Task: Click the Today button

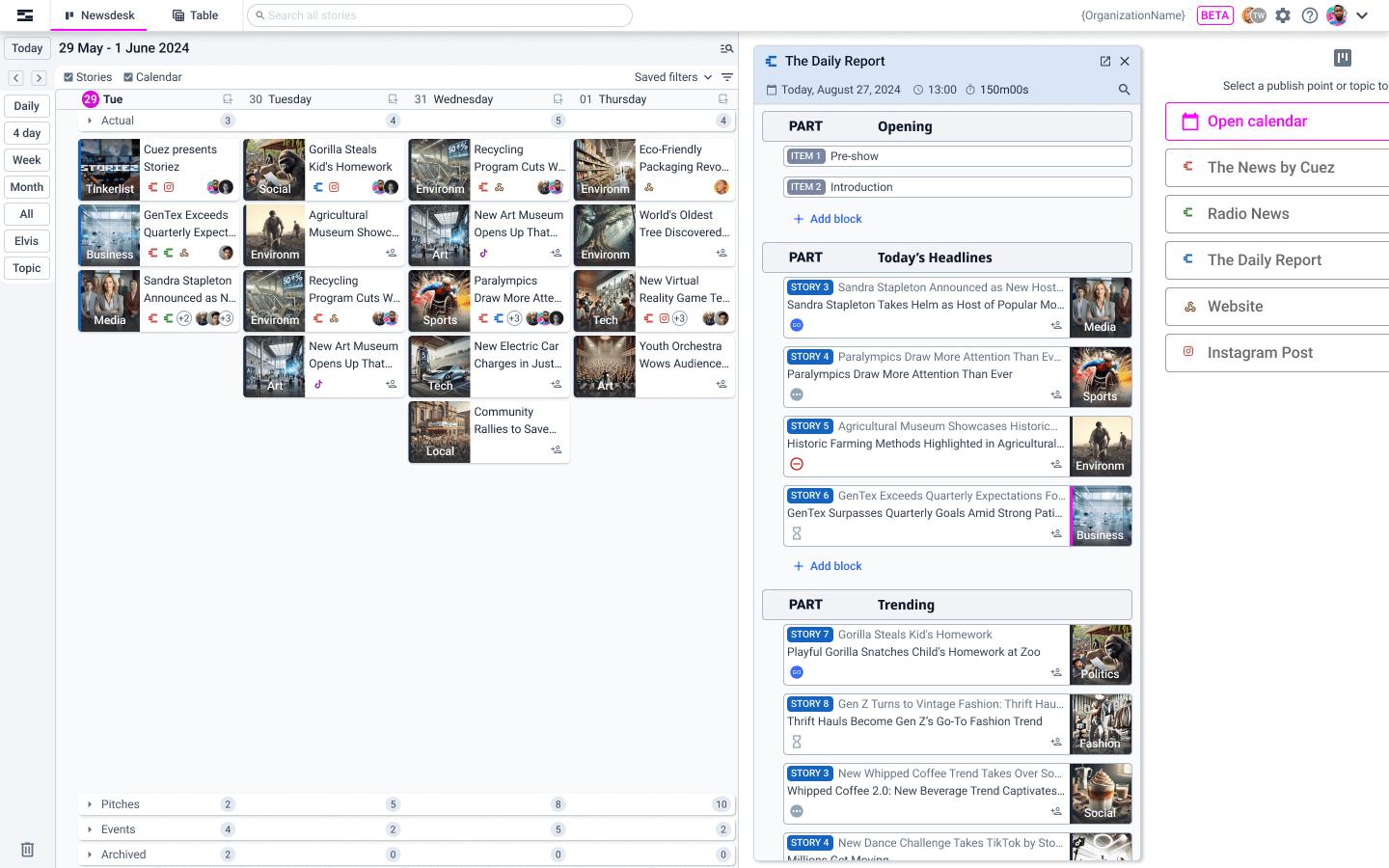Action: click(27, 48)
